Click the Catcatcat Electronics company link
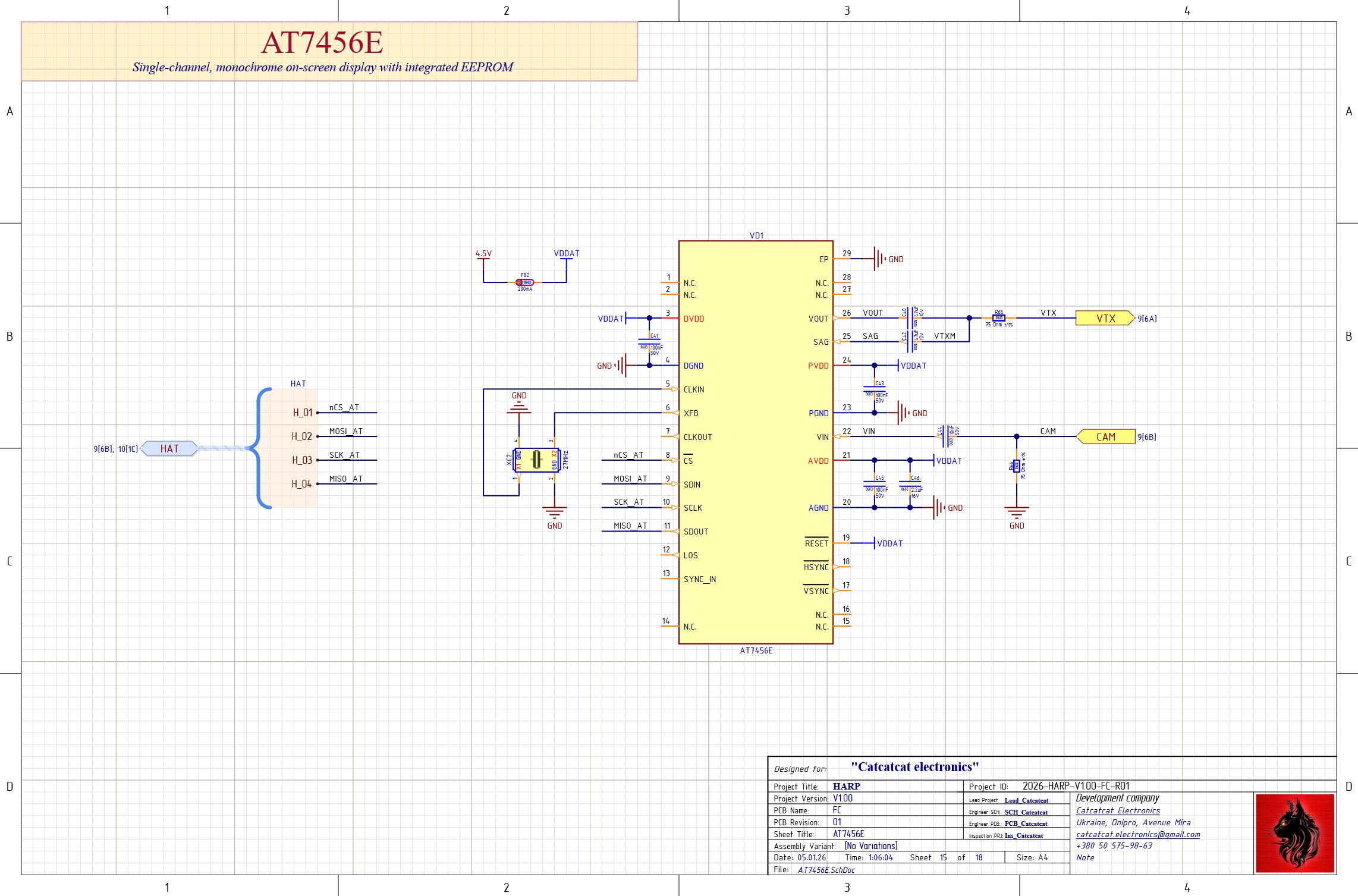Viewport: 1358px width, 896px height. tap(1118, 810)
